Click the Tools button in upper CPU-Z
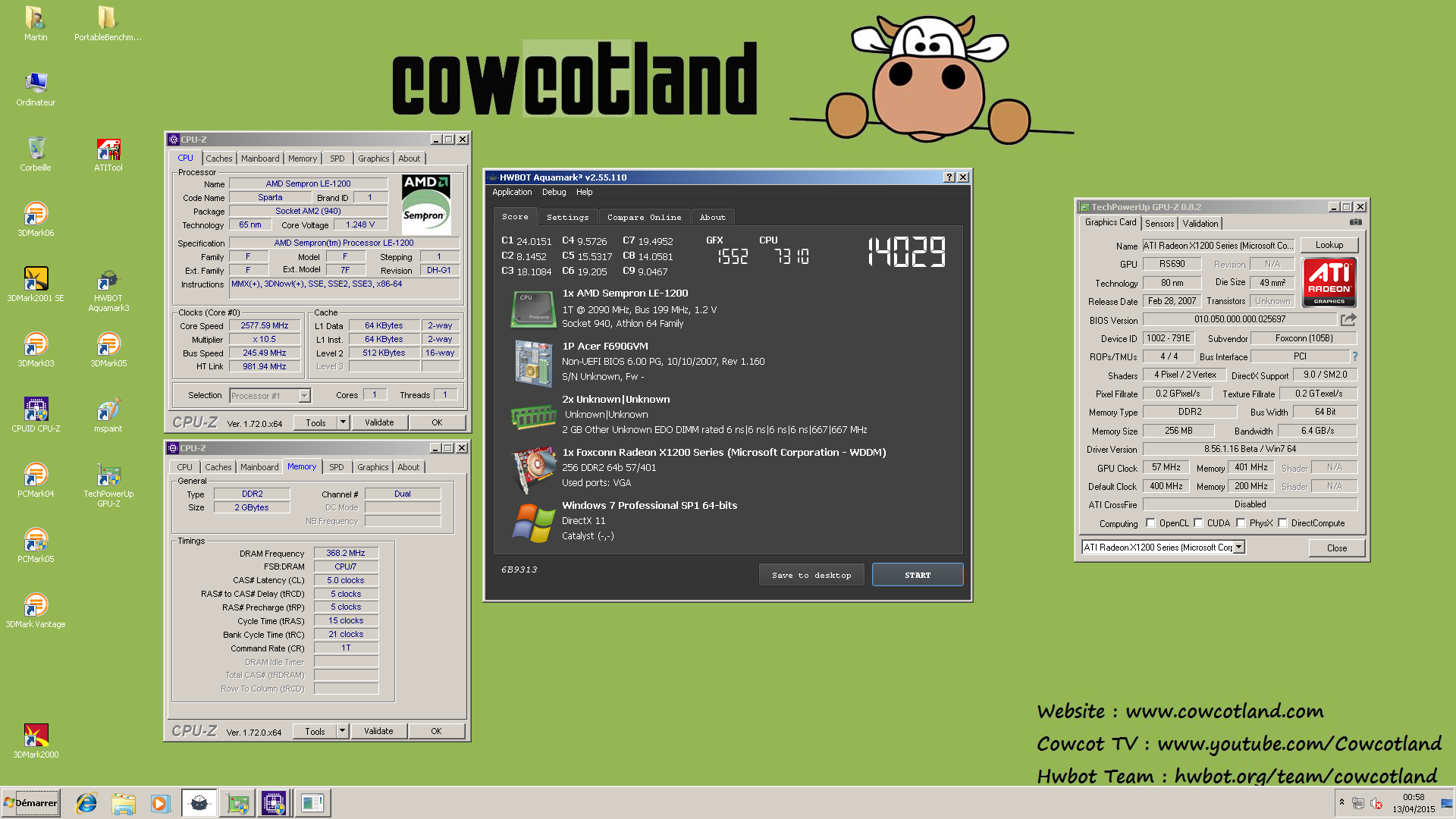Viewport: 1456px width, 819px height. pyautogui.click(x=316, y=423)
